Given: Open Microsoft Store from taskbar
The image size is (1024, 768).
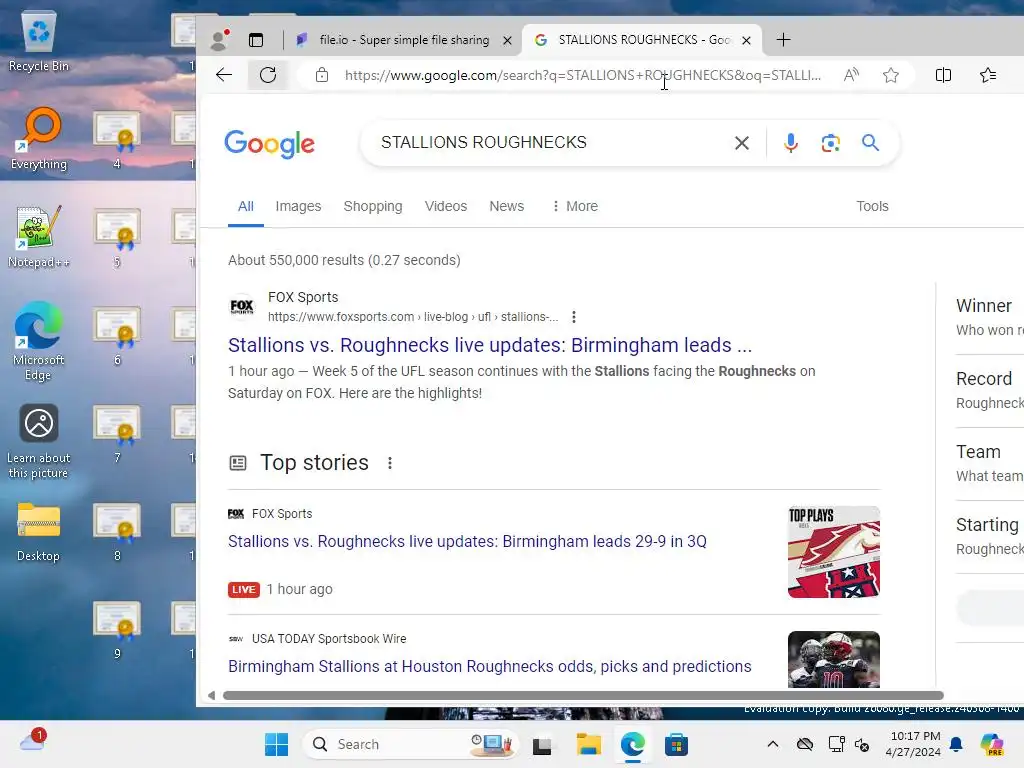Looking at the screenshot, I should pos(676,744).
